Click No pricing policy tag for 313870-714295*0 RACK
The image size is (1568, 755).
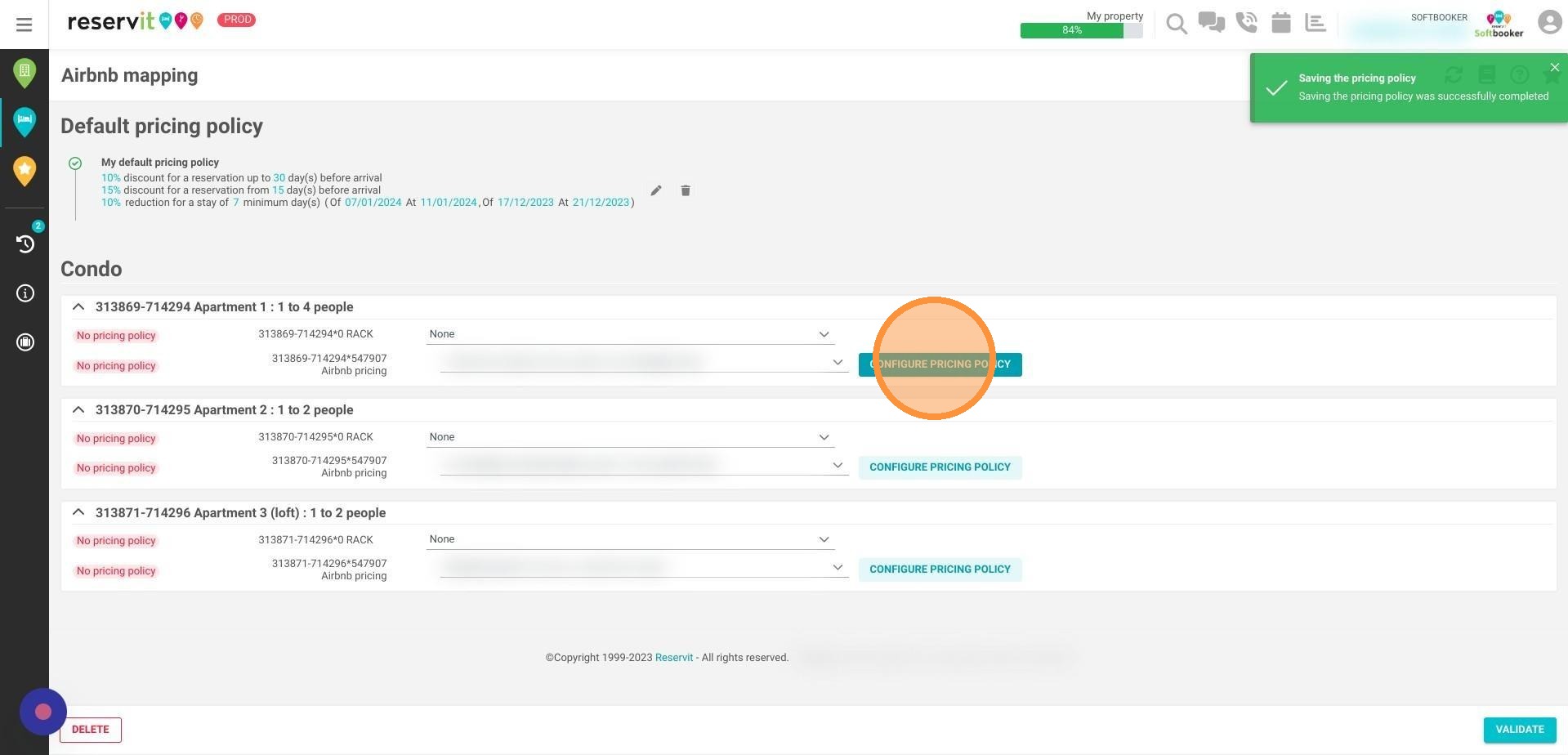(x=116, y=439)
